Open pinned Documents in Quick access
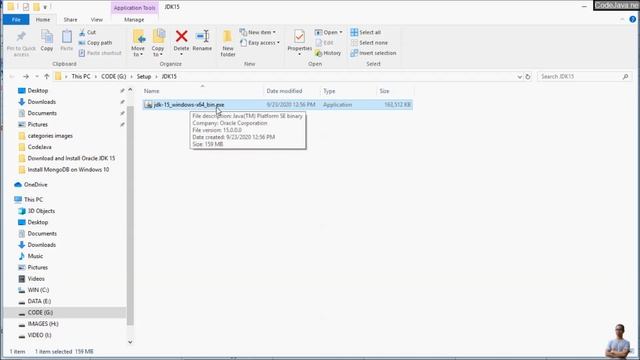The height and width of the screenshot is (360, 640). pyautogui.click(x=42, y=113)
